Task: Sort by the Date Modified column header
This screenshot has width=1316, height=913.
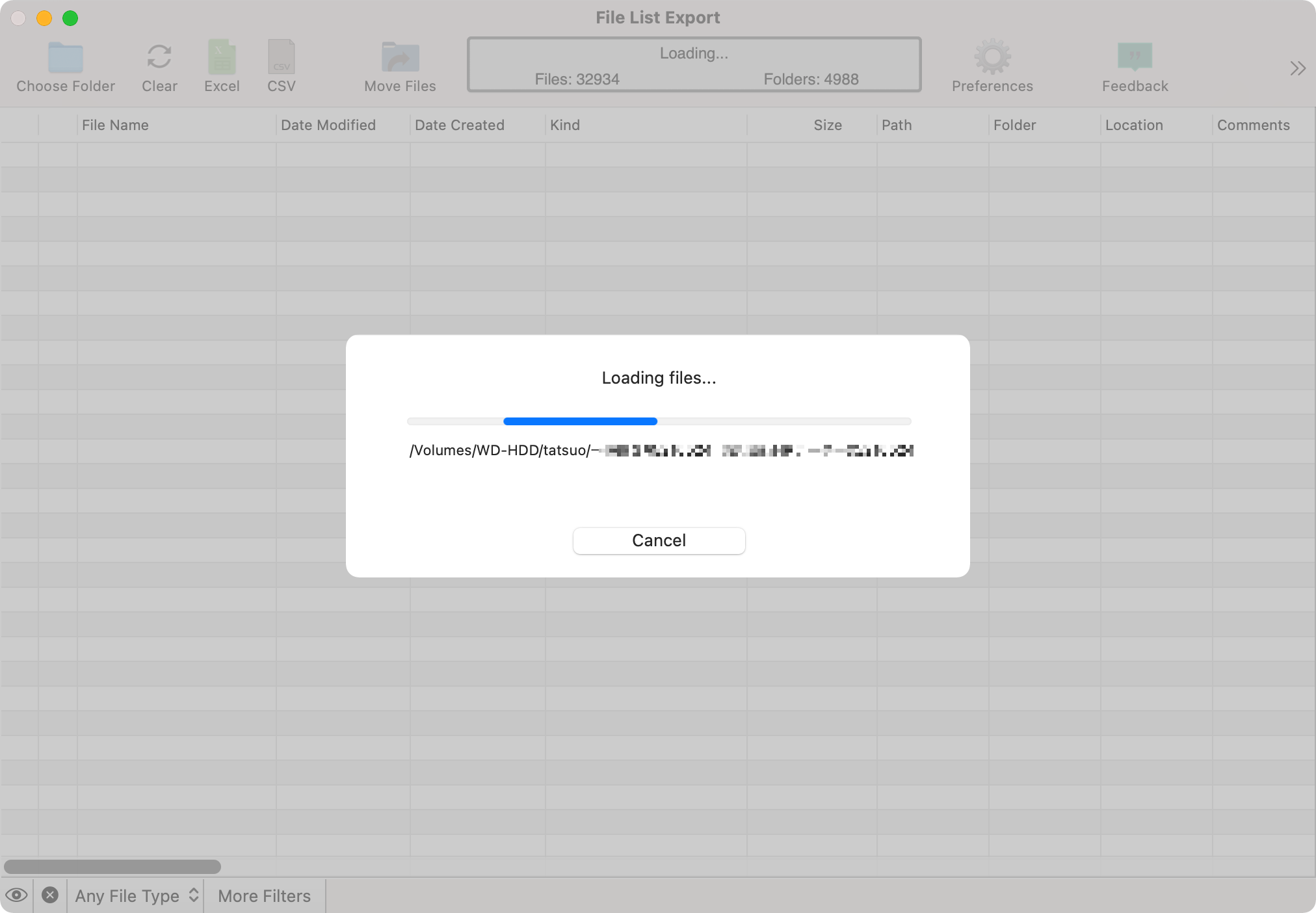Action: [328, 125]
